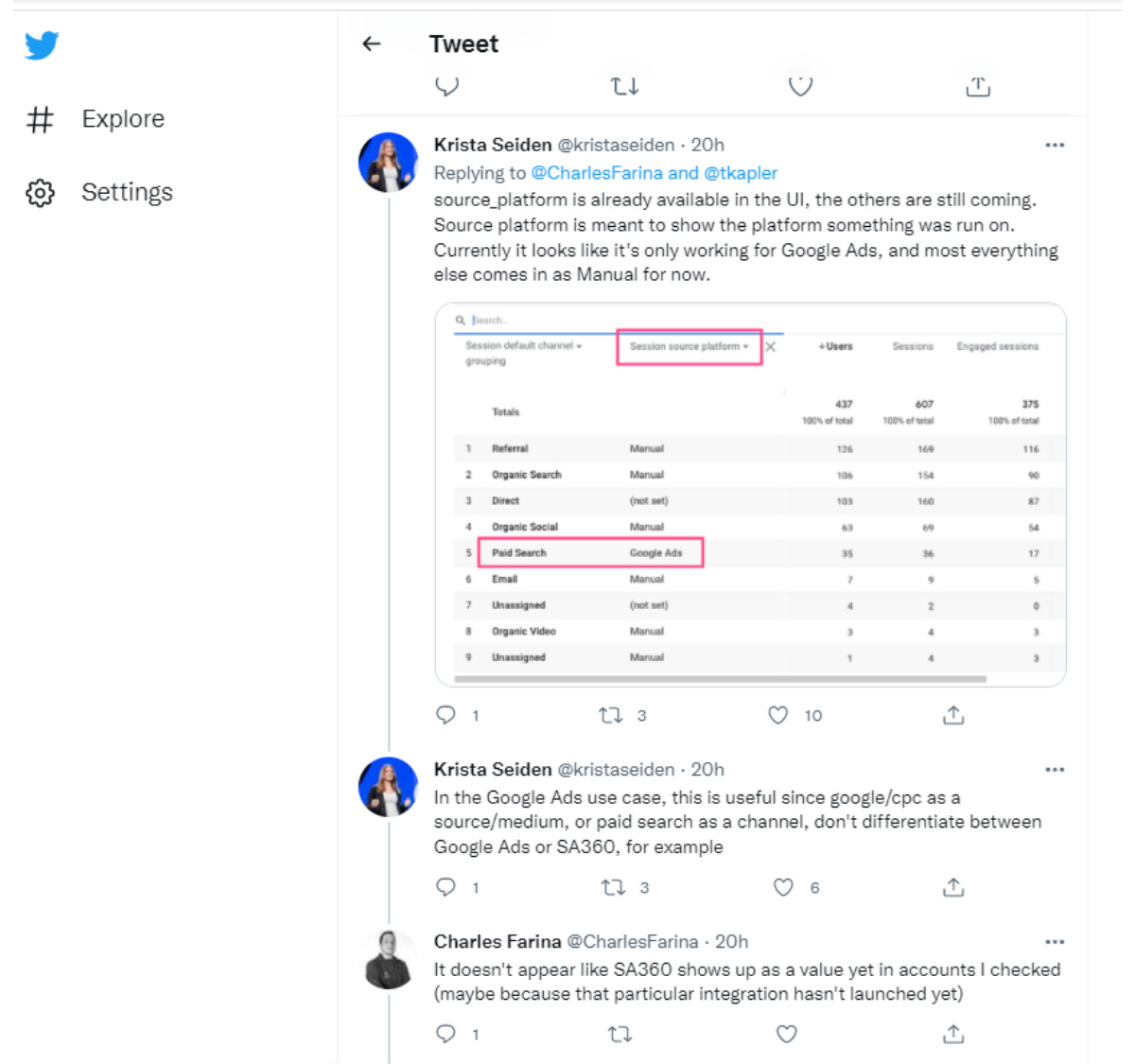Share Charles Farina's tweet
The height and width of the screenshot is (1064, 1135).
pyautogui.click(x=953, y=1035)
